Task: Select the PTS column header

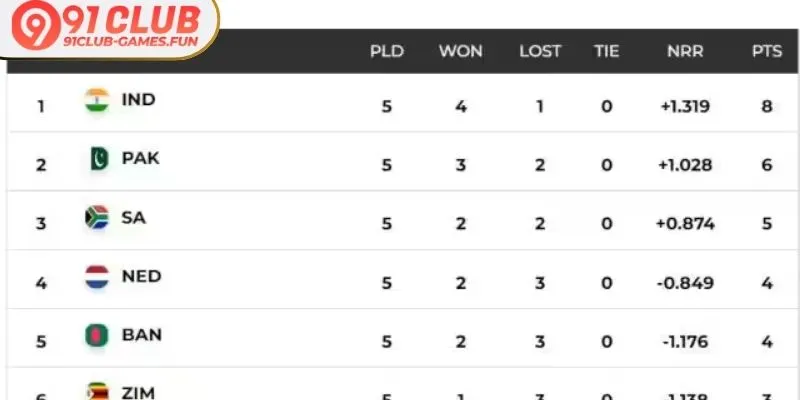Action: [x=767, y=51]
